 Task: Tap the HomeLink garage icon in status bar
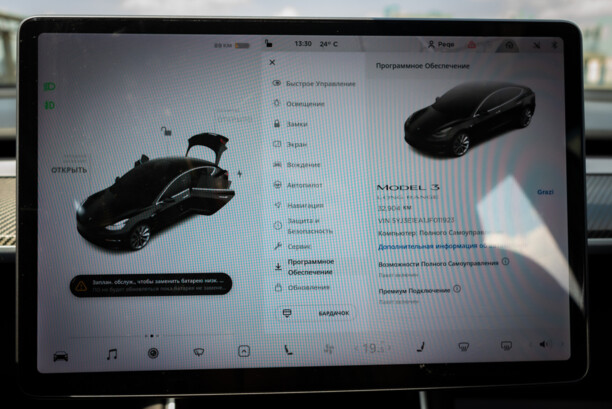(x=509, y=46)
